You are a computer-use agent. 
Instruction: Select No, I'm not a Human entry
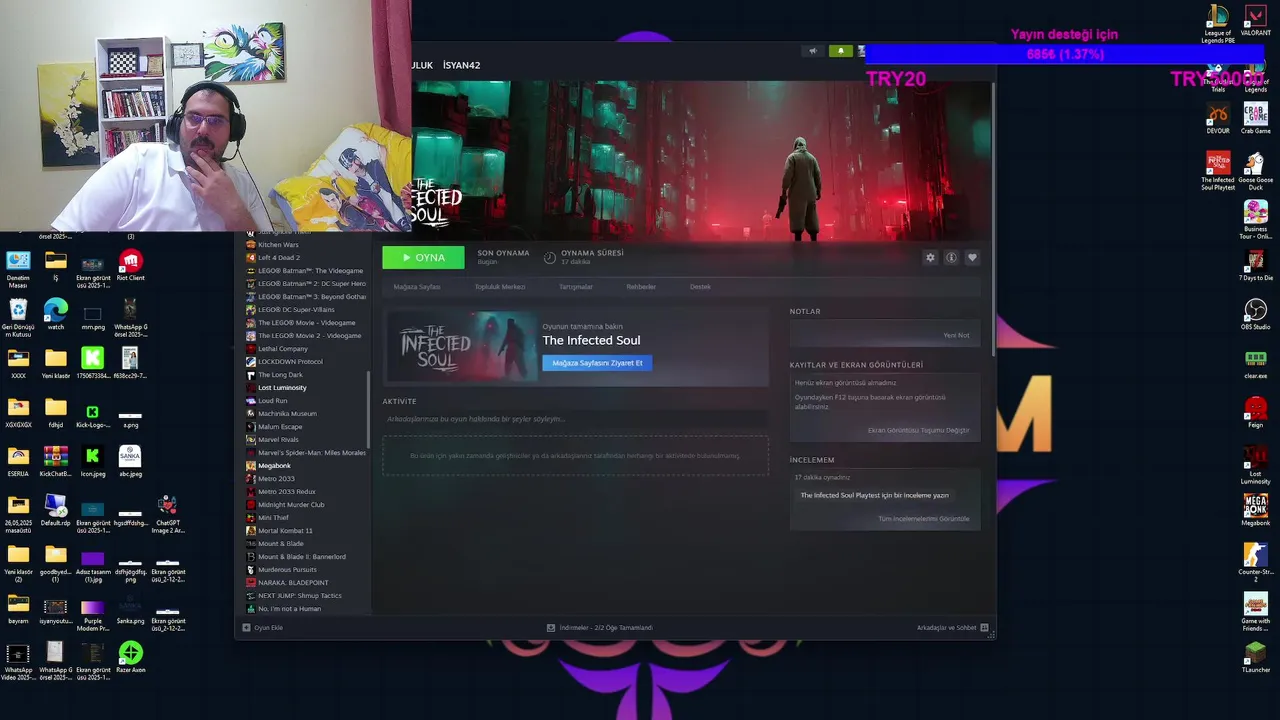(289, 609)
